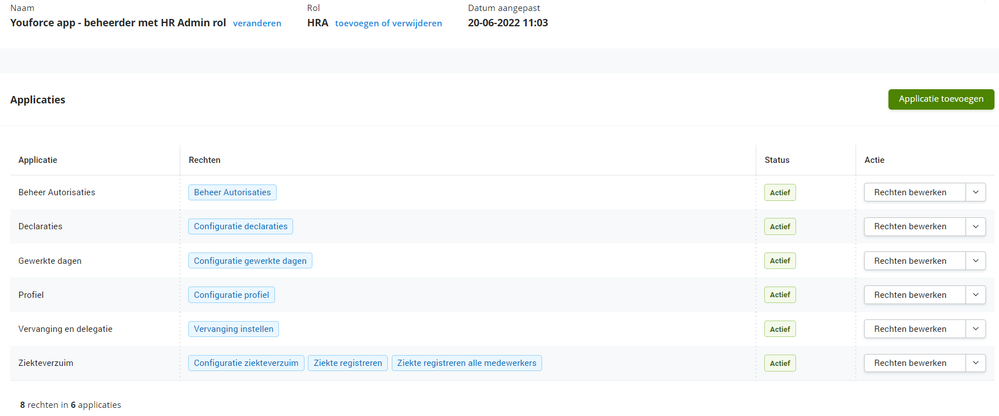Click the 'veranderen' link next to the name
Image resolution: width=999 pixels, height=416 pixels.
point(257,23)
